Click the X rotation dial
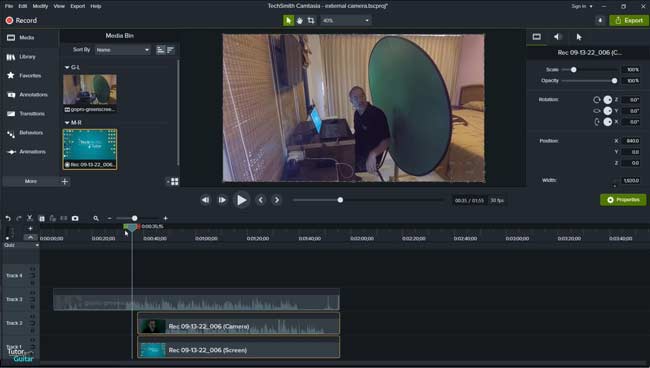 click(608, 122)
